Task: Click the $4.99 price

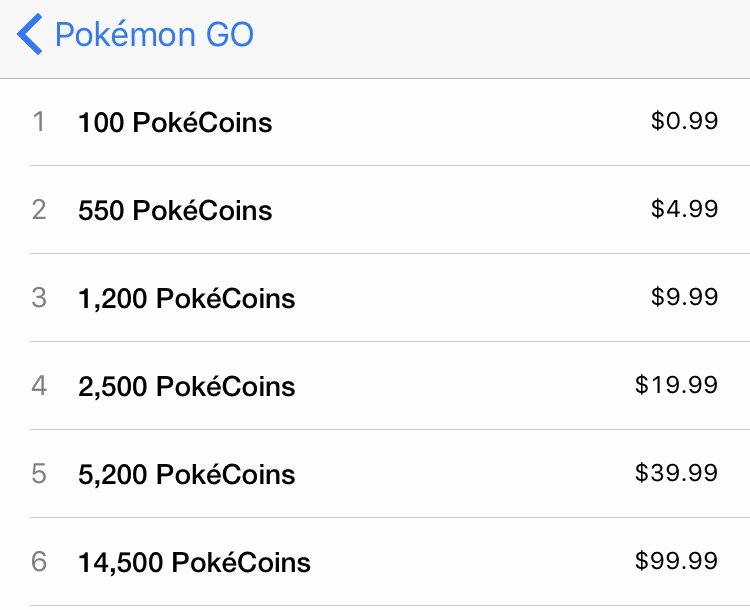Action: [x=684, y=209]
